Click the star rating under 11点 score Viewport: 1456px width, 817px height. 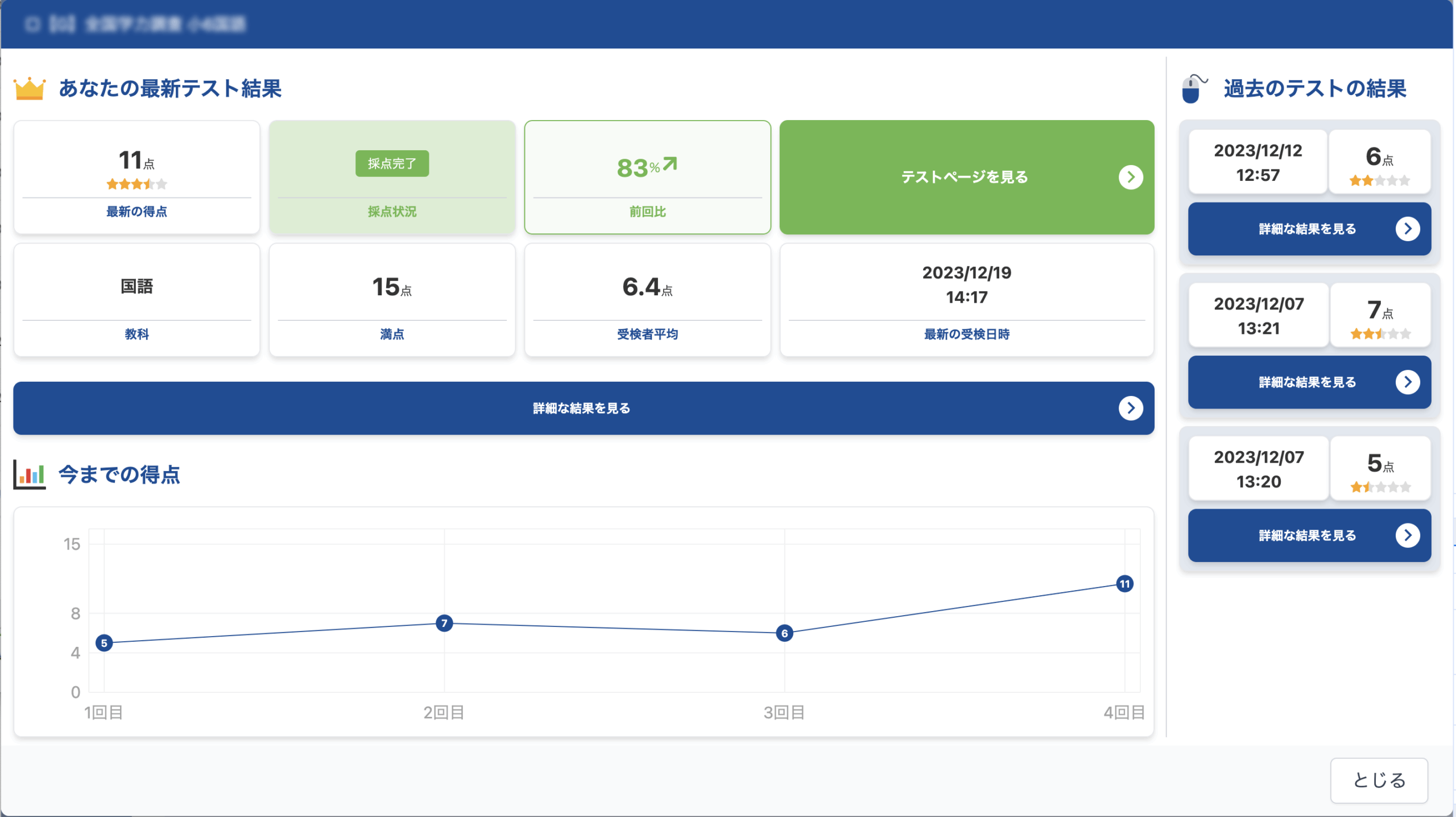click(136, 184)
